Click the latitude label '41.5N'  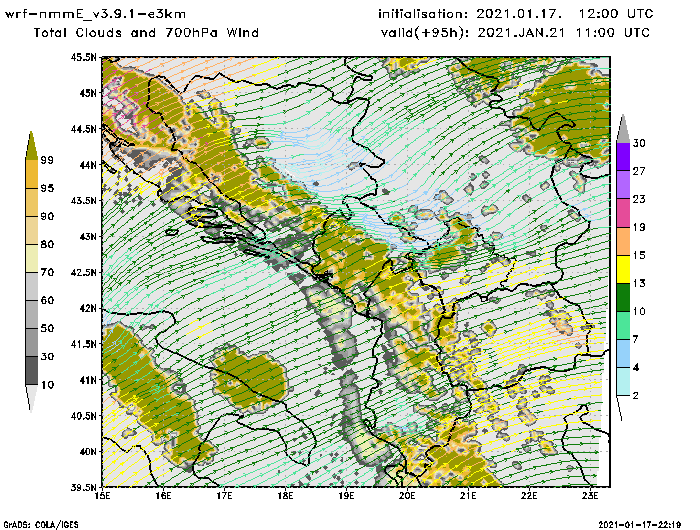coord(83,344)
